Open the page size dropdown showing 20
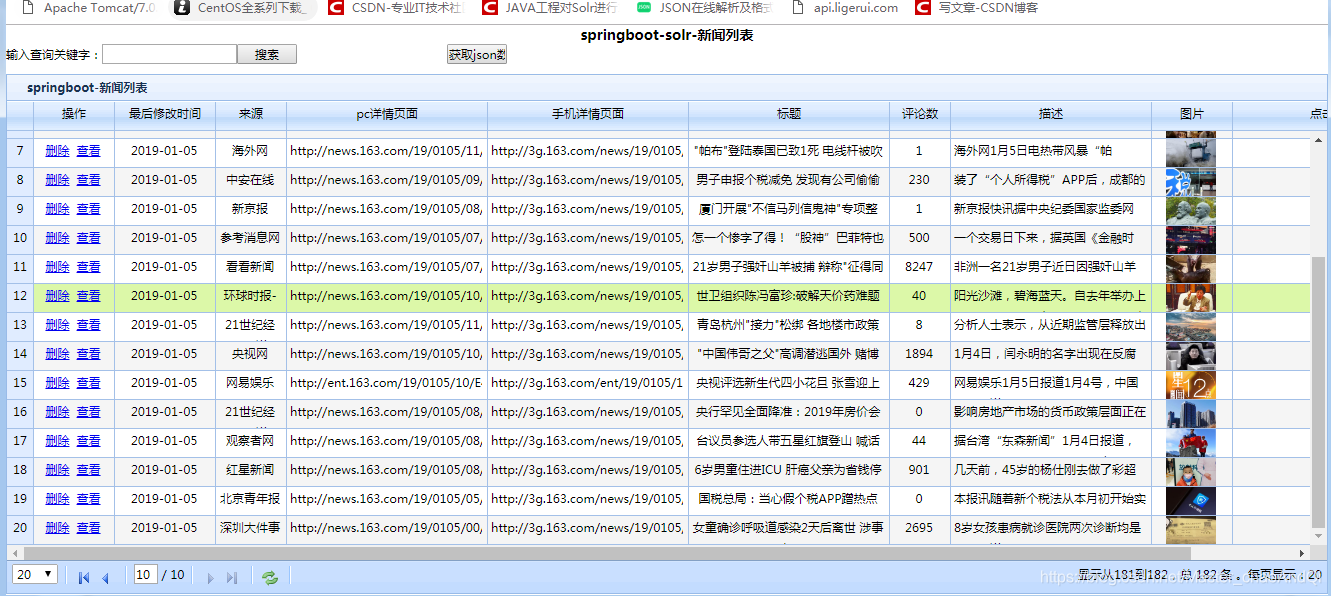Image resolution: width=1331 pixels, height=596 pixels. click(x=35, y=574)
